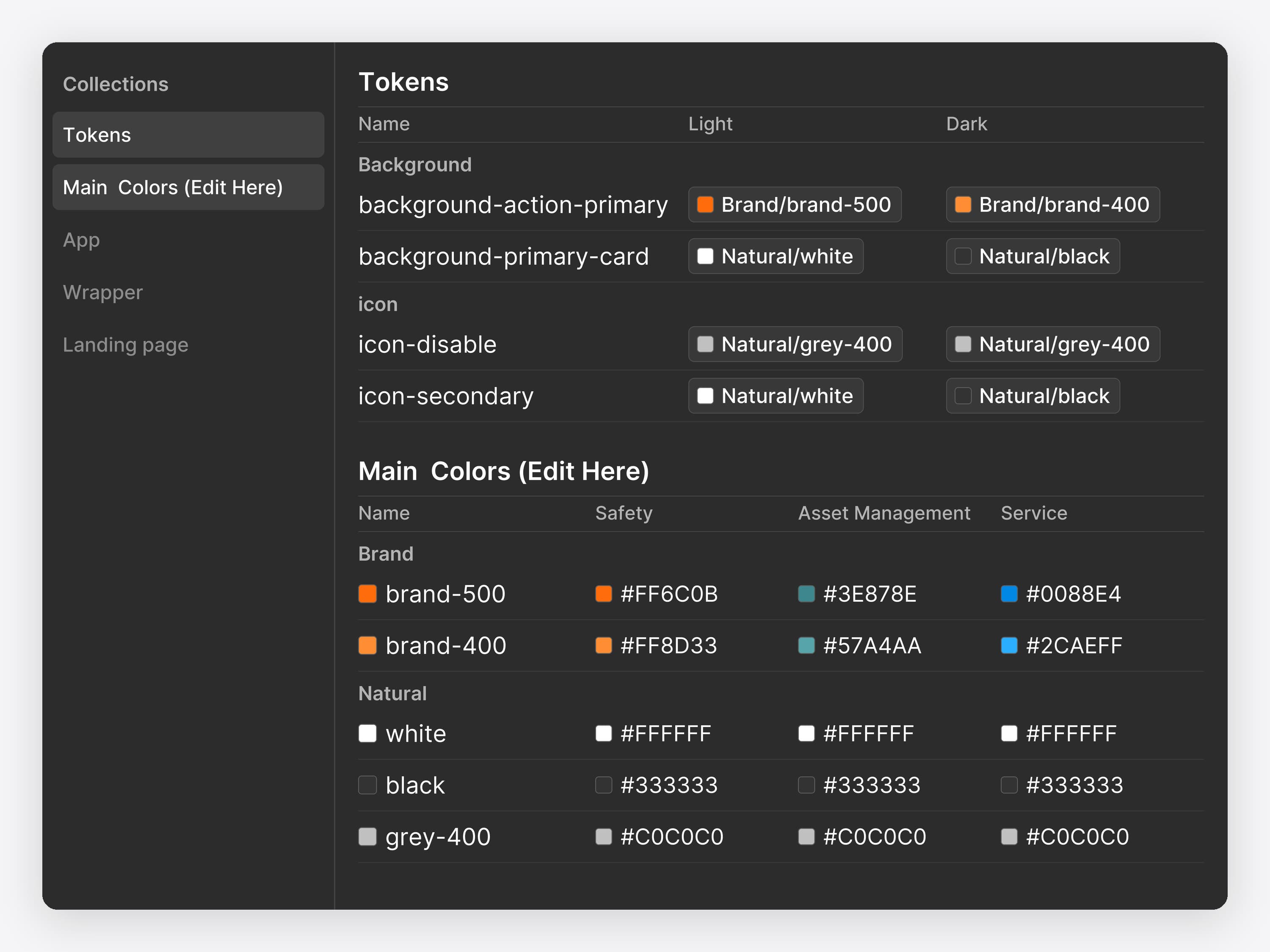Click Brand/brand-400 Dark value chip
Viewport: 1270px width, 952px height.
point(1052,204)
